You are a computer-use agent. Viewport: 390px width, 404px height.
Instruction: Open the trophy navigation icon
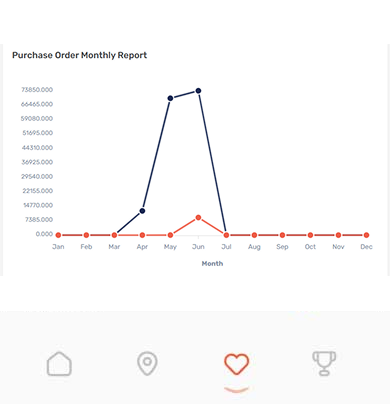tap(324, 363)
